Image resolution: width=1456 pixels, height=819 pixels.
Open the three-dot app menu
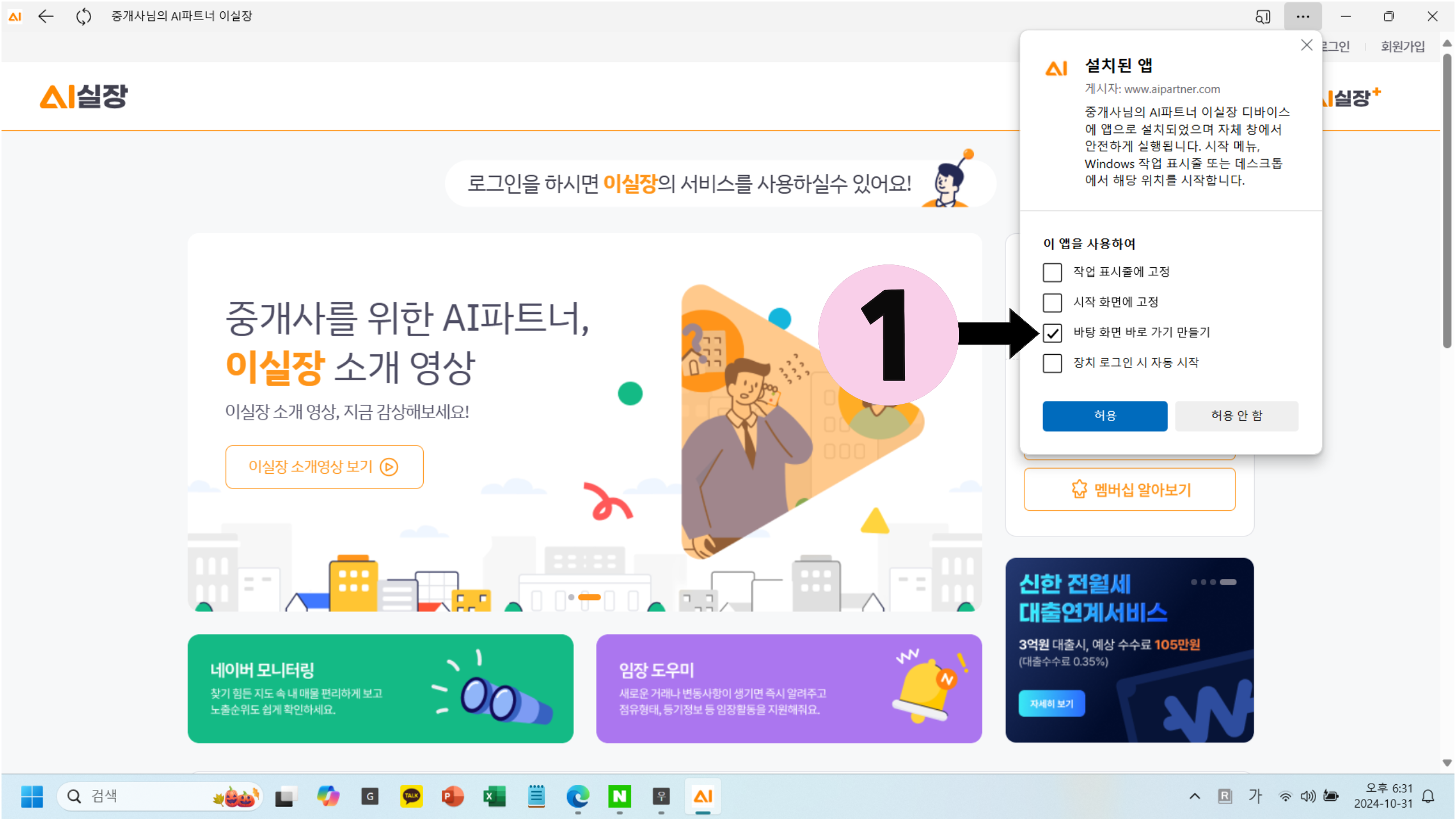1302,16
